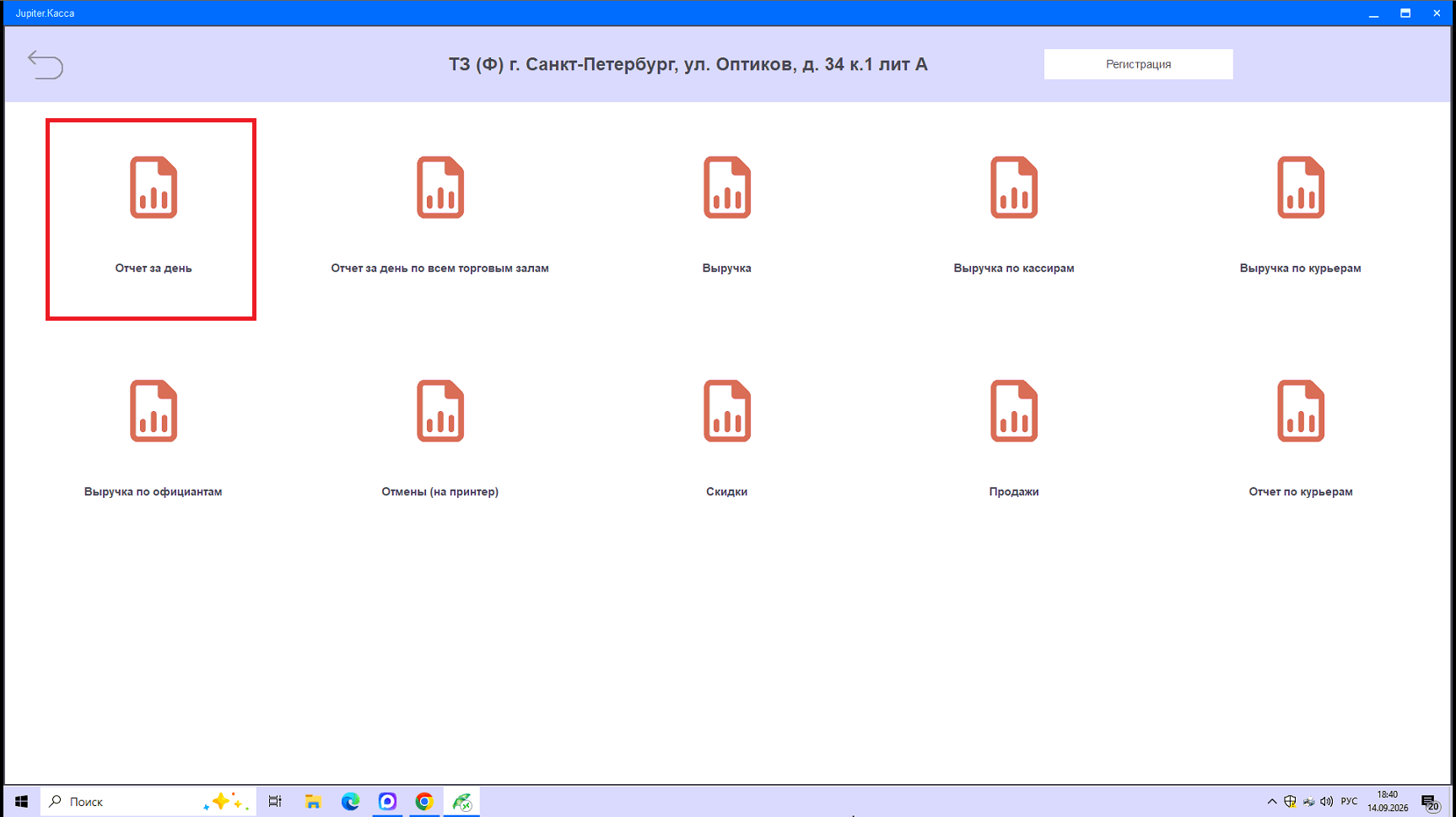Open Task View on the taskbar

(x=275, y=802)
